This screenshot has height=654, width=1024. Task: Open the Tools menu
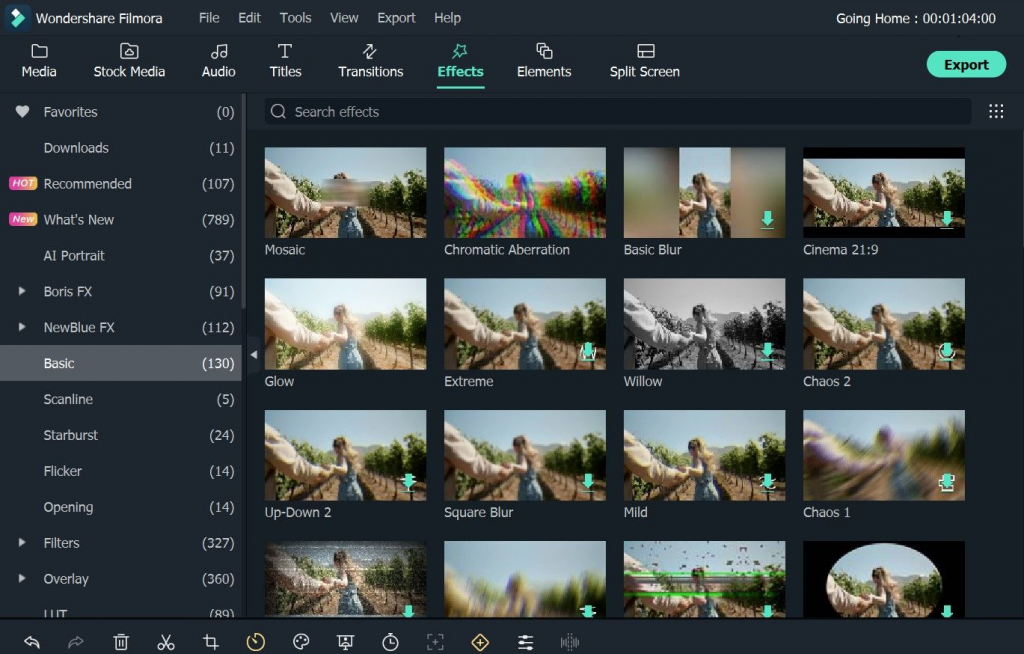click(295, 18)
